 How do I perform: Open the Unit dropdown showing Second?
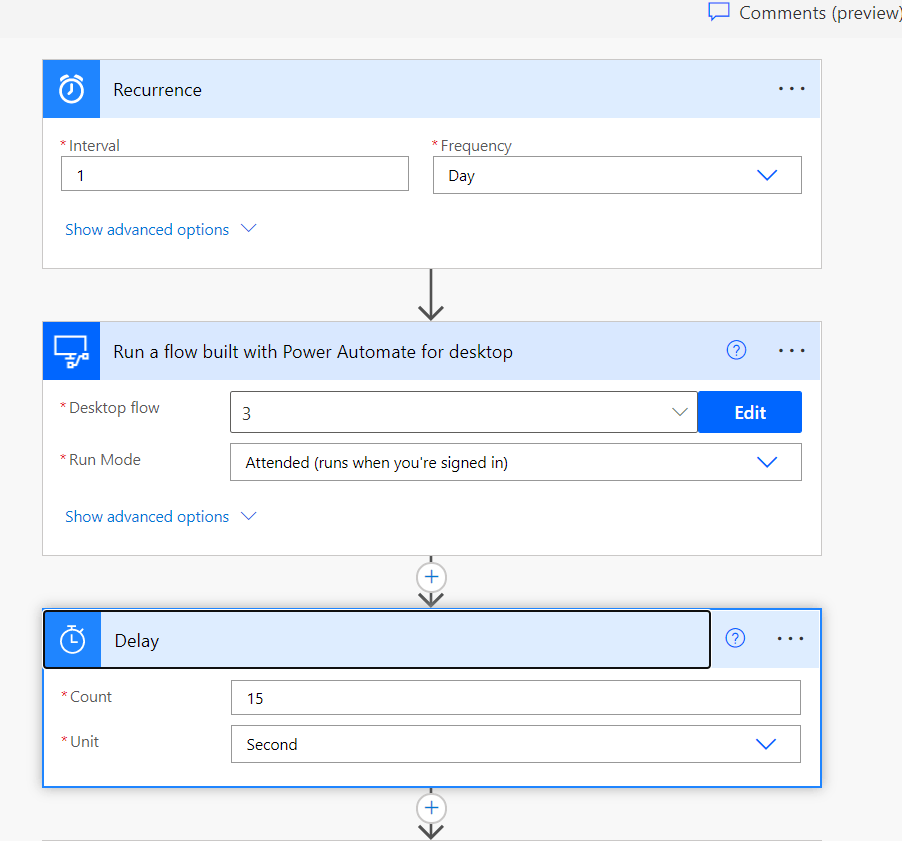pos(515,744)
